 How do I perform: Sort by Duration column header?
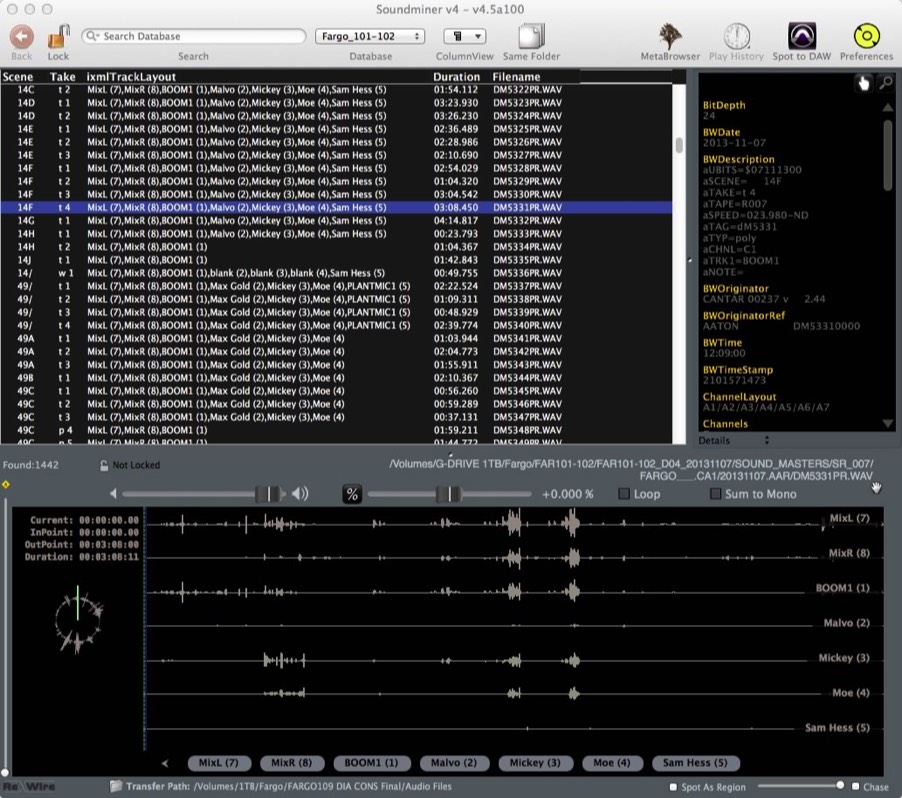click(456, 77)
